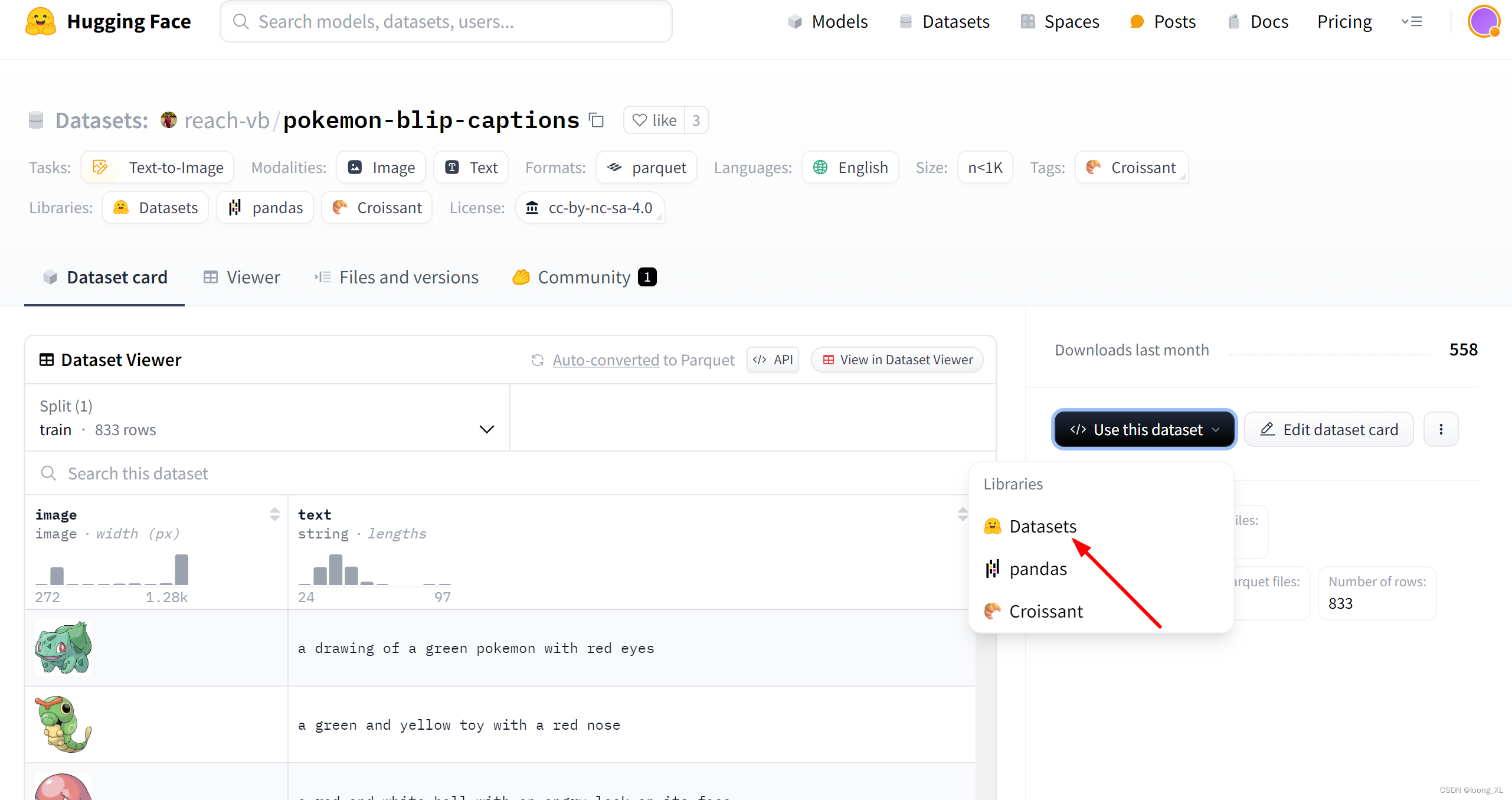Click Croissant tag in Libraries row
The image size is (1512, 800).
pos(377,207)
